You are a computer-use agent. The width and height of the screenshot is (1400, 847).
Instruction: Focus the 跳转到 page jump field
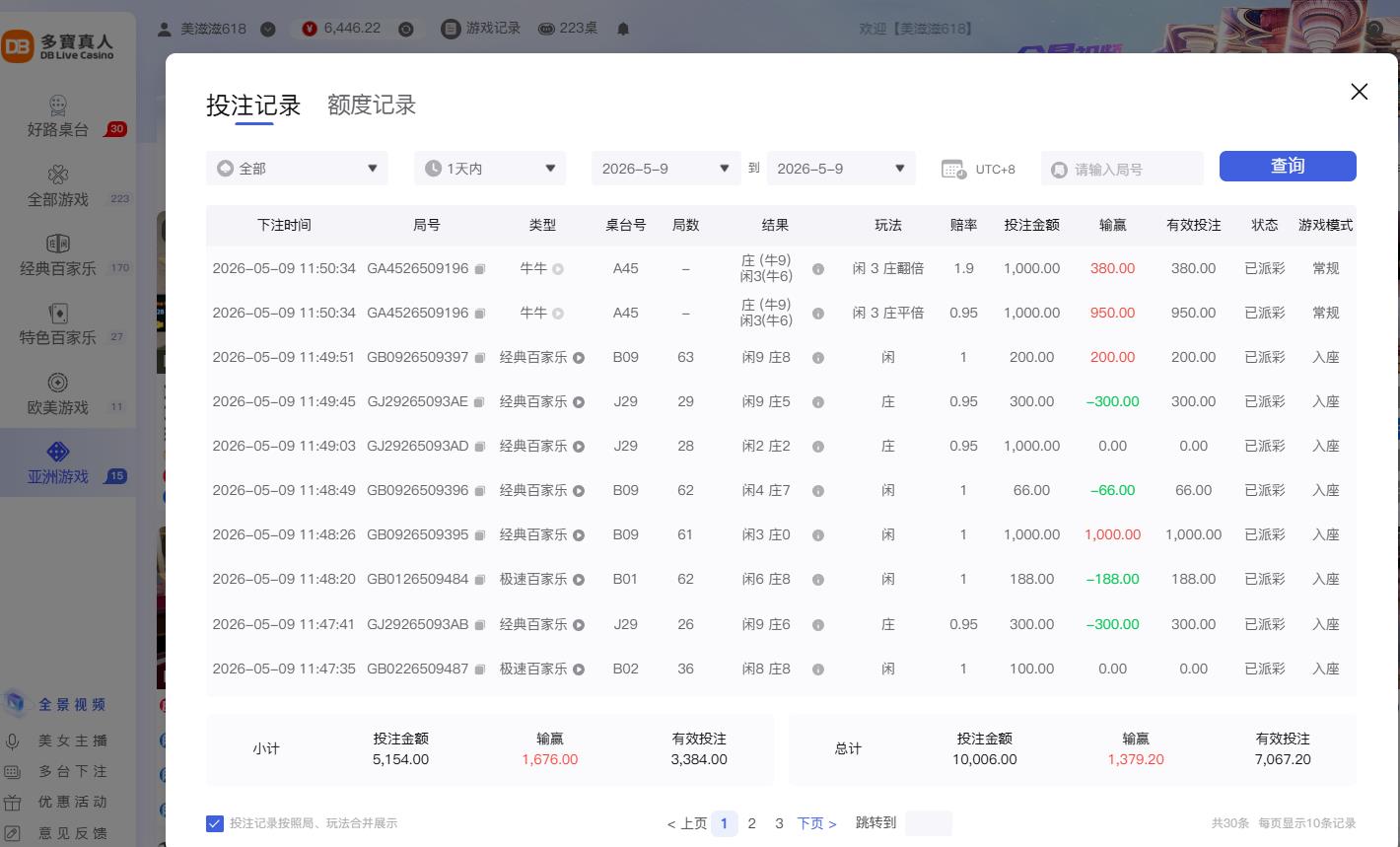click(x=928, y=823)
